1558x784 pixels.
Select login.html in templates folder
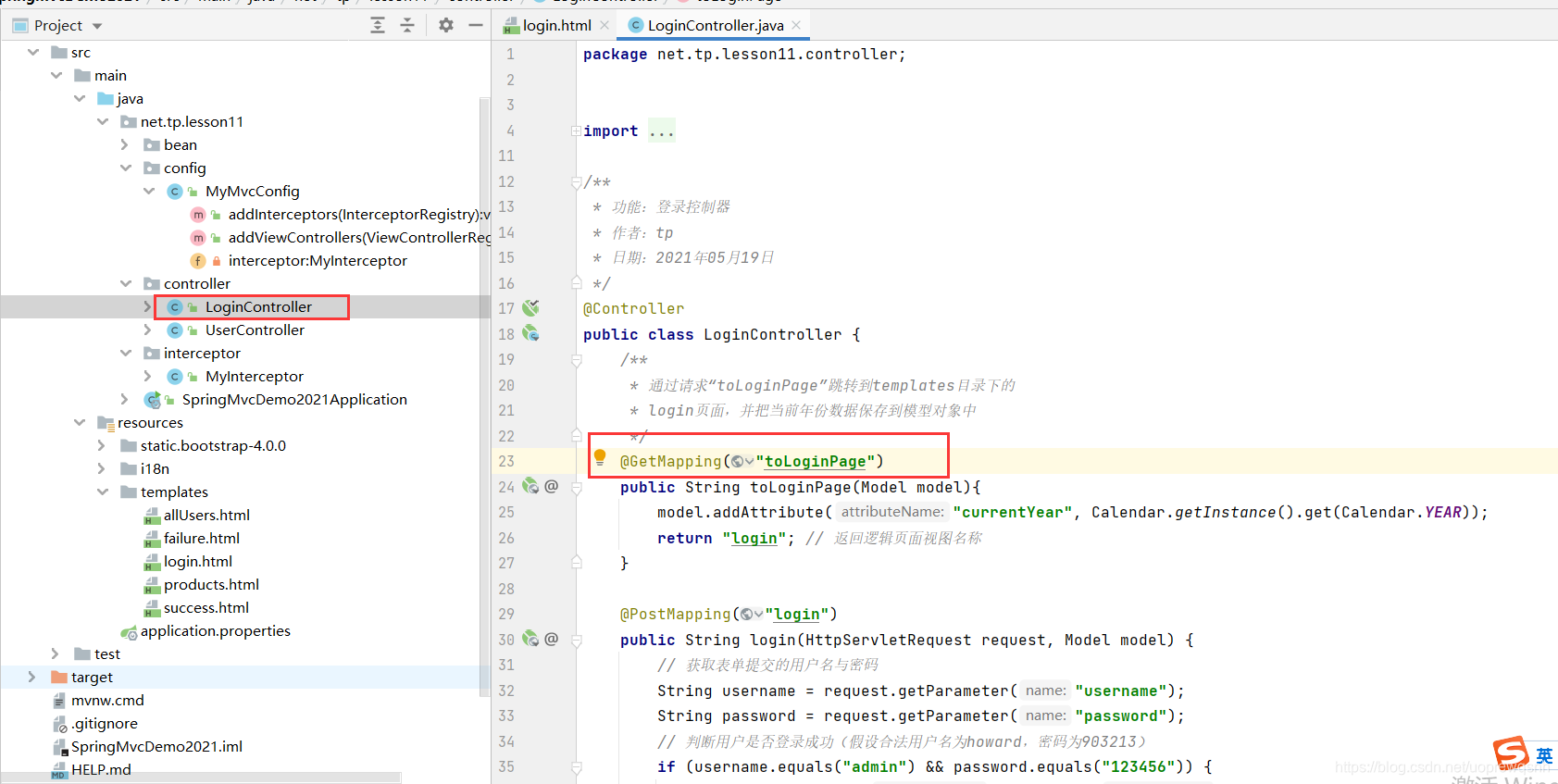[197, 562]
